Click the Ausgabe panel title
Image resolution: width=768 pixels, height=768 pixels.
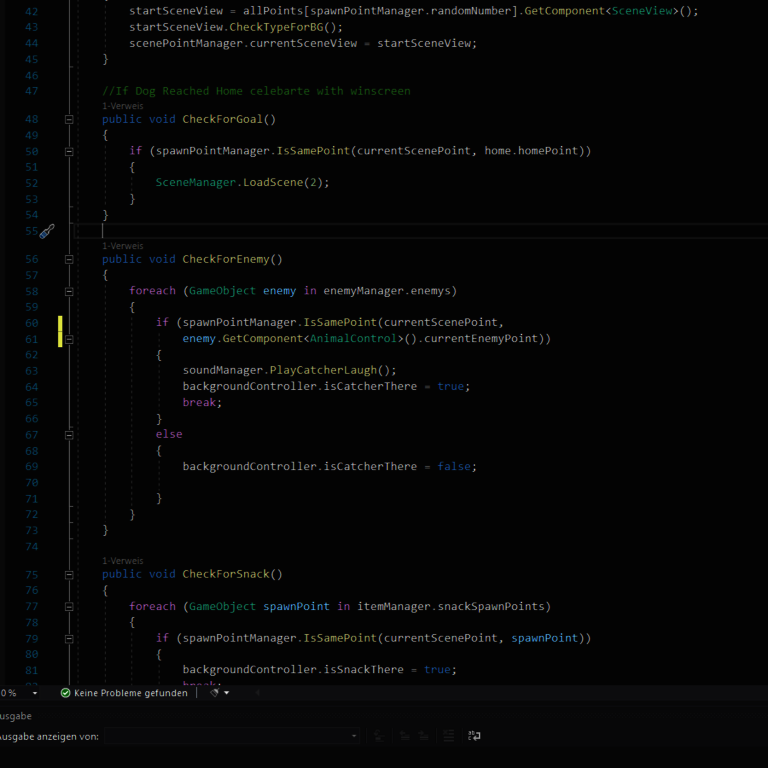15,716
